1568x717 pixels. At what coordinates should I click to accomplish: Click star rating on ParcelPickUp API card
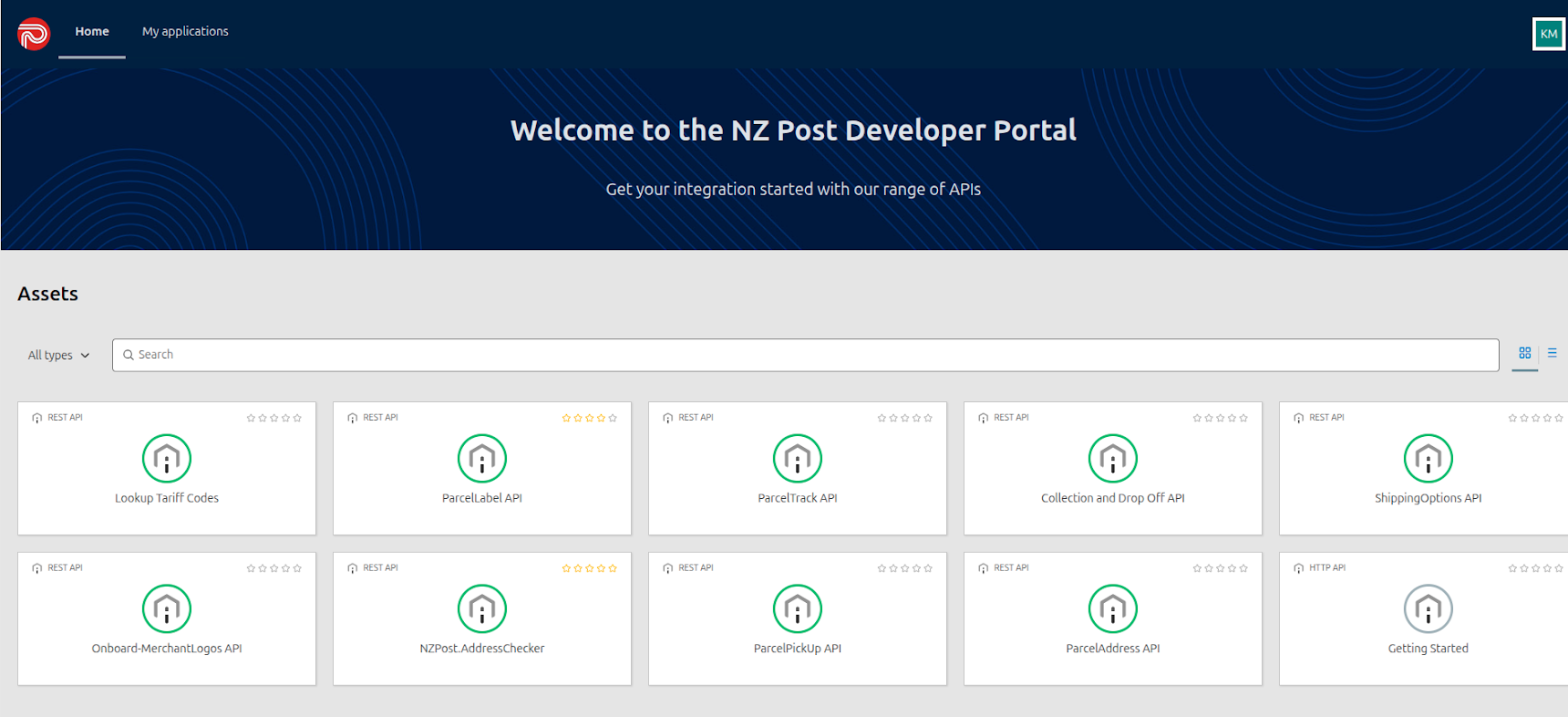904,568
